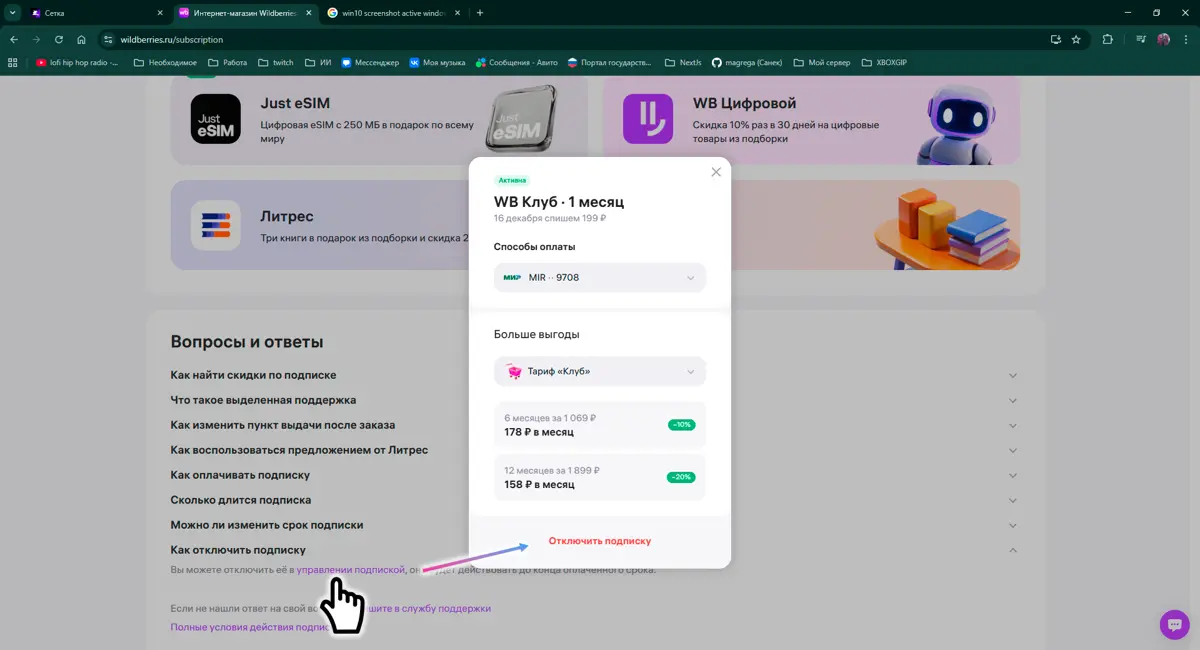The height and width of the screenshot is (650, 1200).
Task: Expand the Сколько длится подписка question
Action: point(595,500)
